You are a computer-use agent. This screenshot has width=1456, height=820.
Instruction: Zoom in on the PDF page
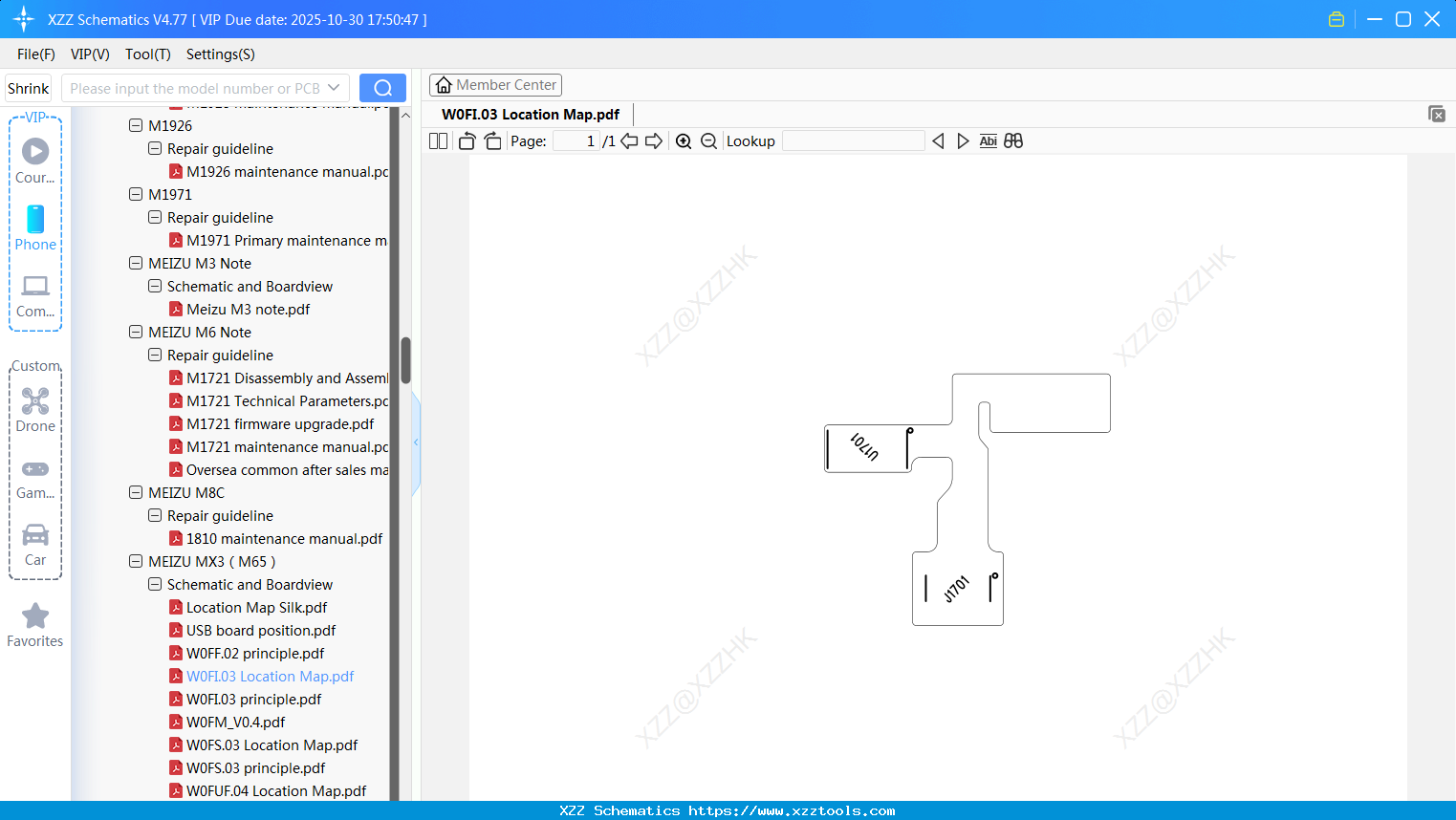click(684, 140)
